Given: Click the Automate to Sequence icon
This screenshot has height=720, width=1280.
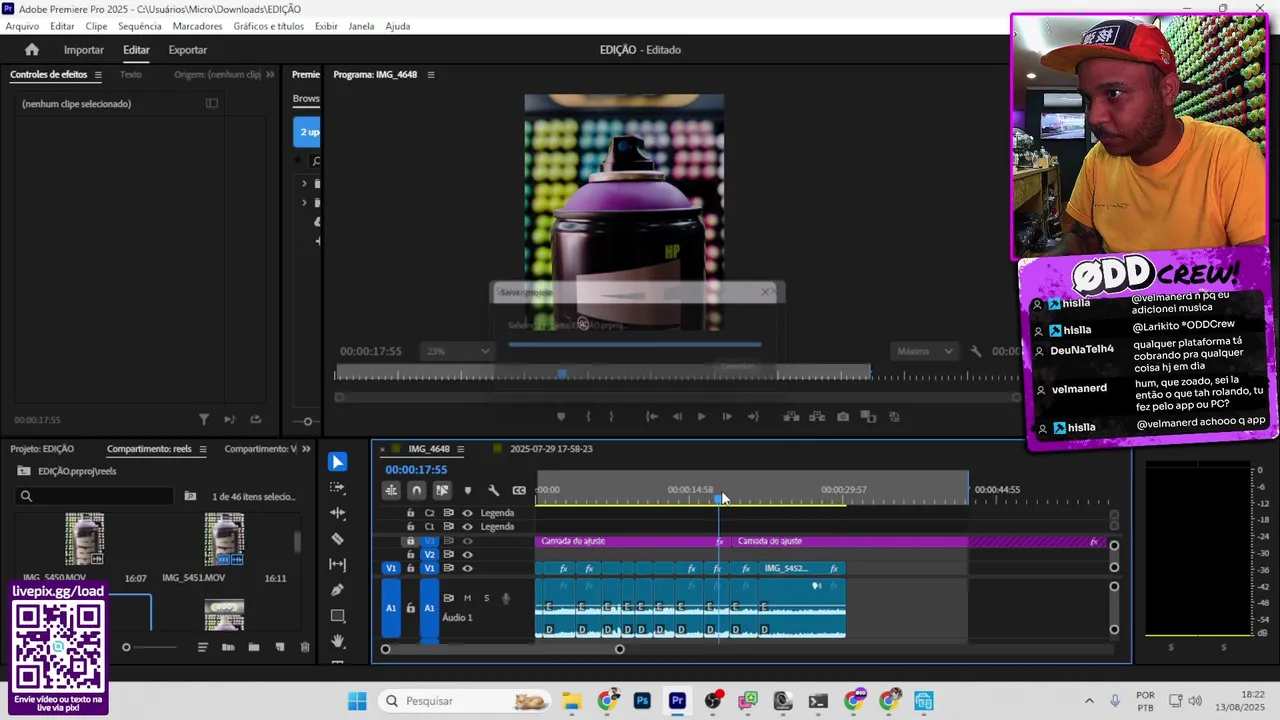Looking at the screenshot, I should pyautogui.click(x=228, y=647).
